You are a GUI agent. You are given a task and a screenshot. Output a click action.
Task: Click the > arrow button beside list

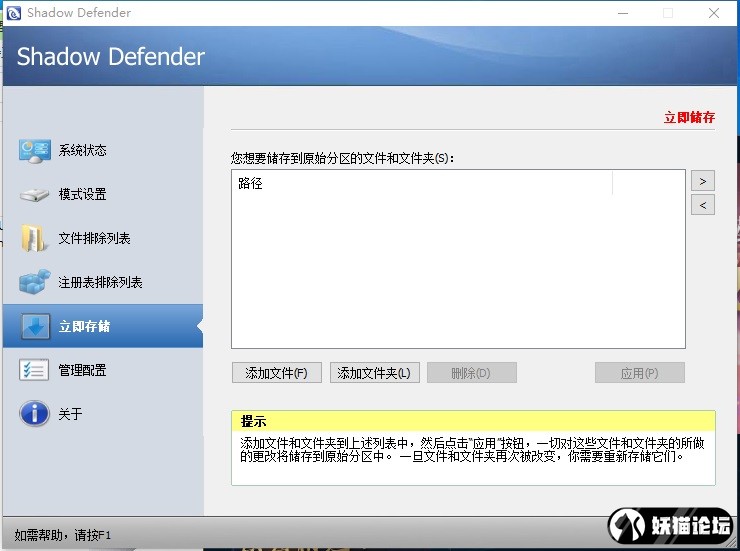click(703, 181)
